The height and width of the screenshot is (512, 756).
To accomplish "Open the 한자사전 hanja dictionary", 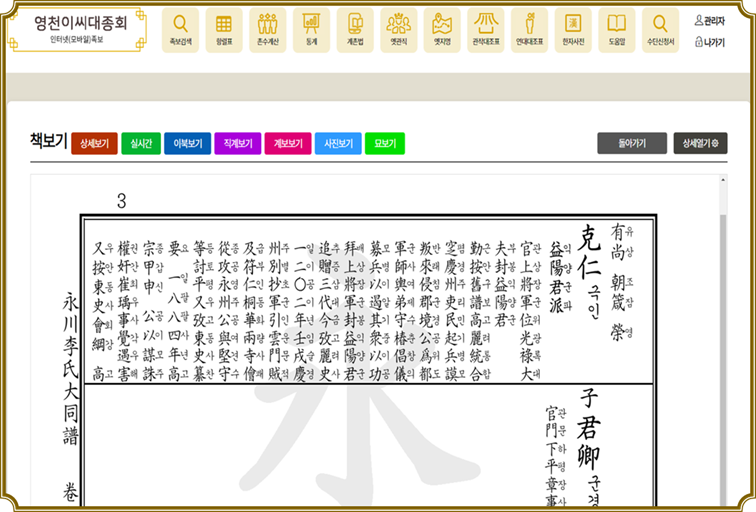I will (573, 28).
